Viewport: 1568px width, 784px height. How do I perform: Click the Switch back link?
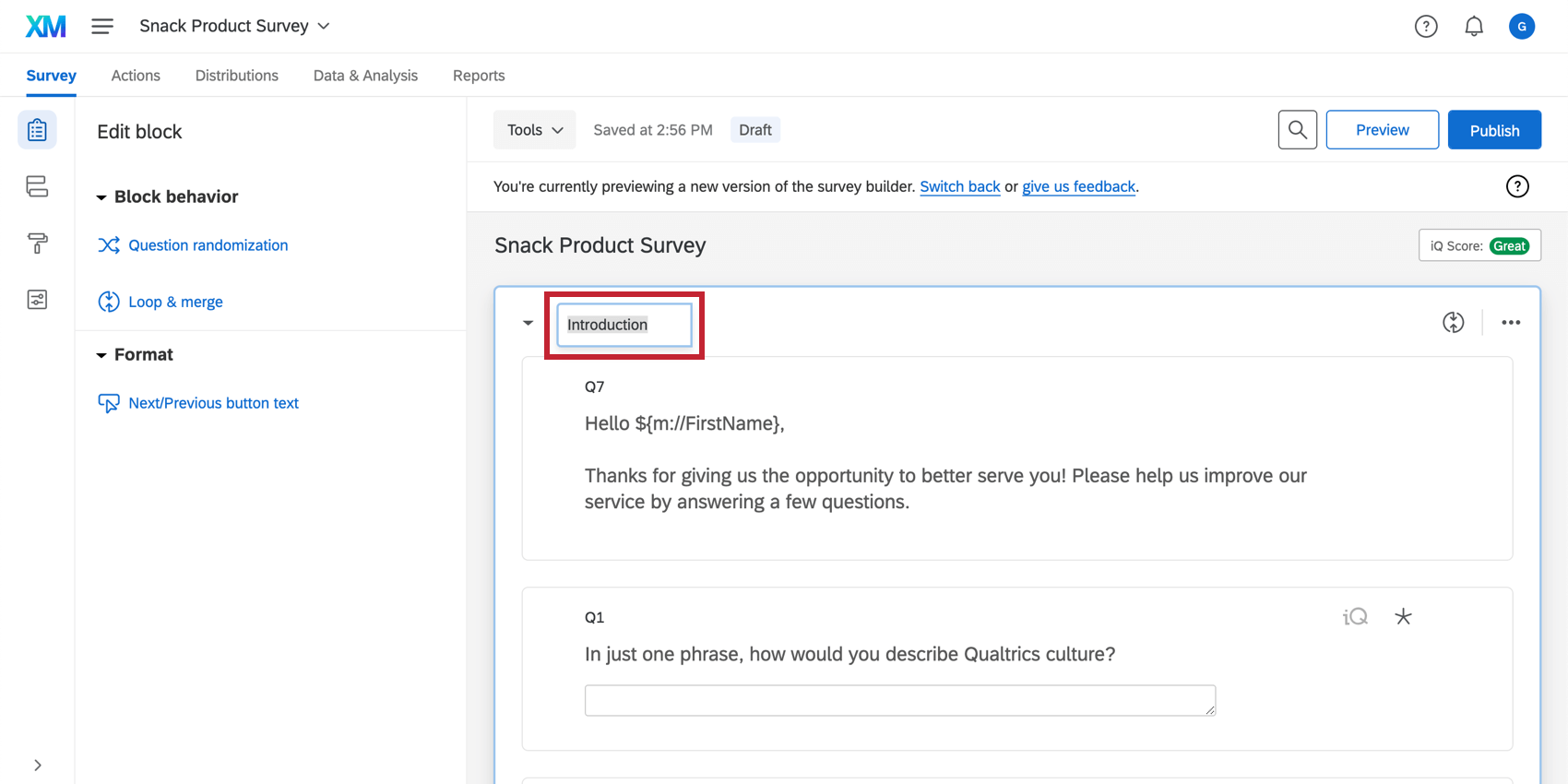pyautogui.click(x=959, y=186)
